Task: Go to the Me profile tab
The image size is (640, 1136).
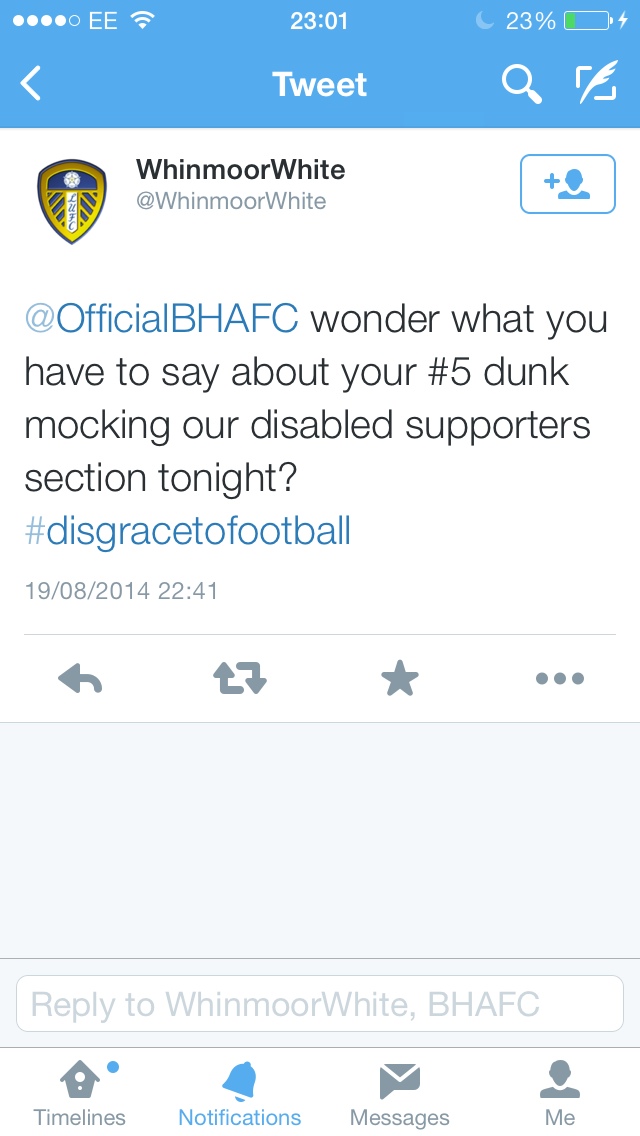Action: point(560,1093)
